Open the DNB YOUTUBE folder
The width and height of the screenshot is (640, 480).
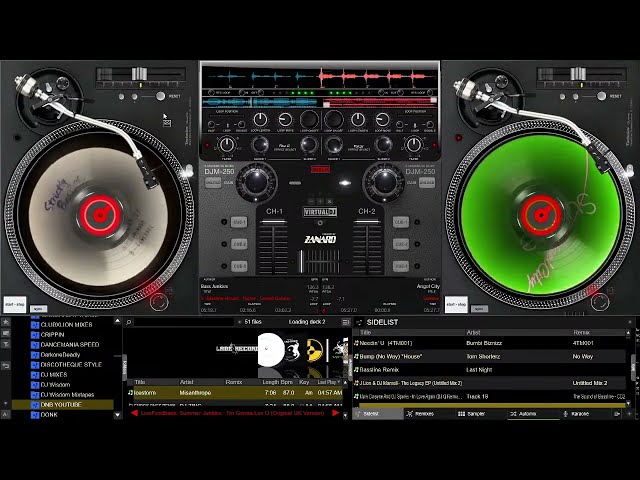click(61, 404)
